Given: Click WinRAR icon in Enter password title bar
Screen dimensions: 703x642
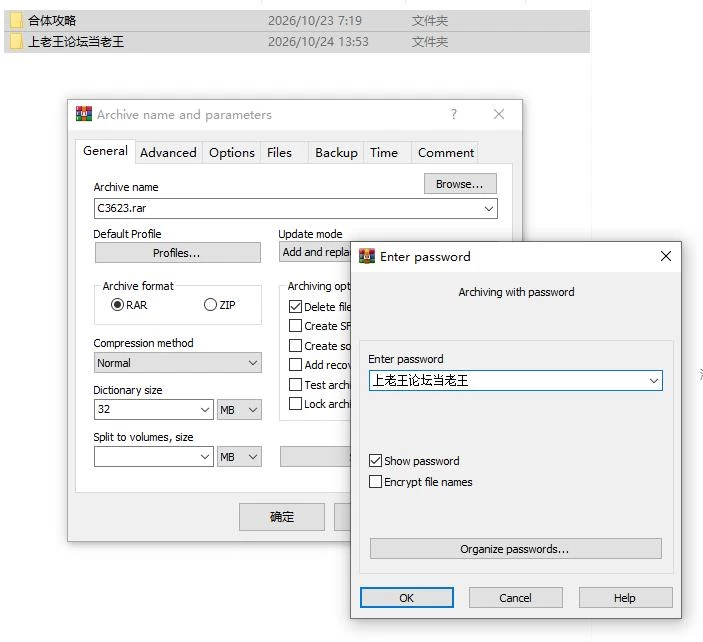Looking at the screenshot, I should (x=367, y=256).
